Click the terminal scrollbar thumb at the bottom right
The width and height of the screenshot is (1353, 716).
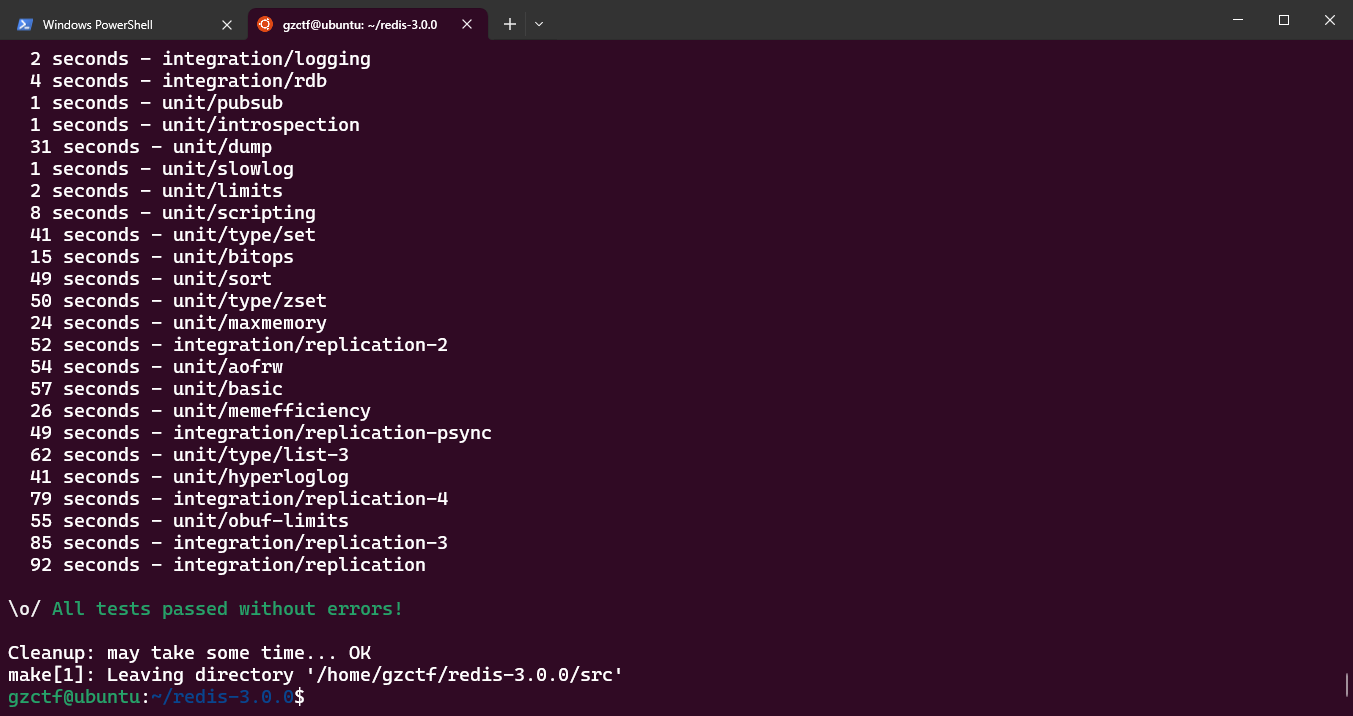point(1347,685)
